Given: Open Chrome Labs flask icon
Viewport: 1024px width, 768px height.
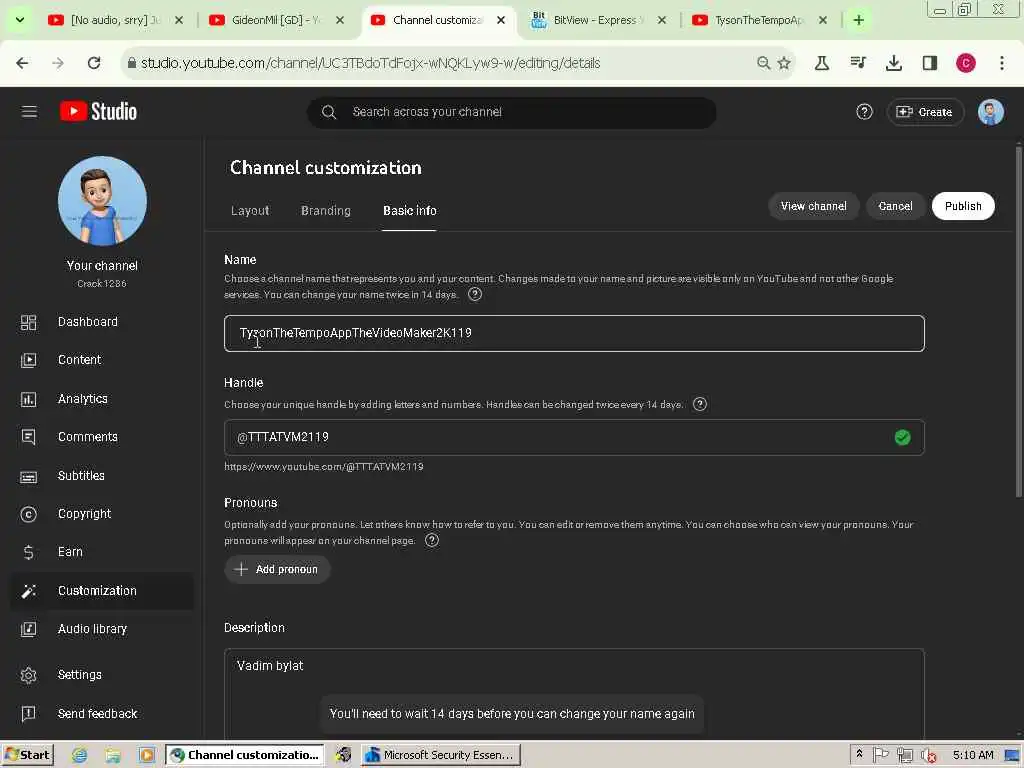Looking at the screenshot, I should (822, 63).
